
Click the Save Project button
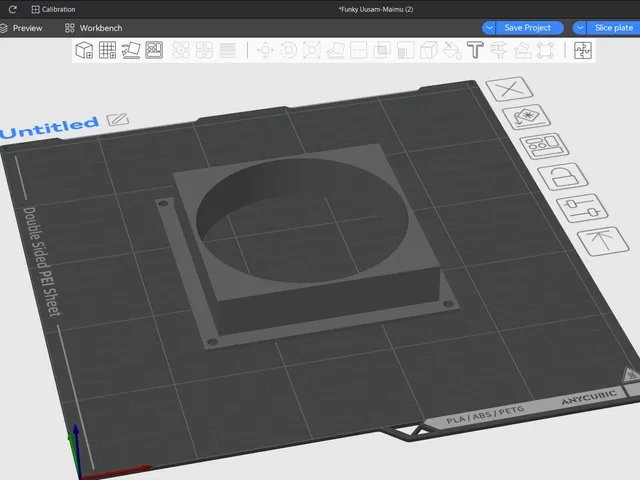(529, 28)
